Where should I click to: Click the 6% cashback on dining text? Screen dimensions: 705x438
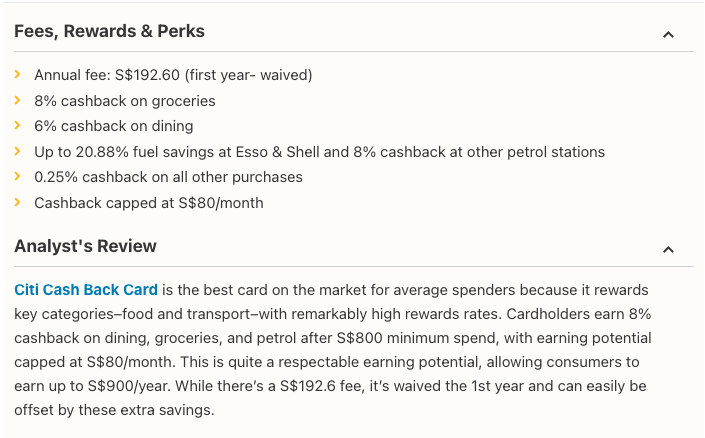(x=113, y=126)
